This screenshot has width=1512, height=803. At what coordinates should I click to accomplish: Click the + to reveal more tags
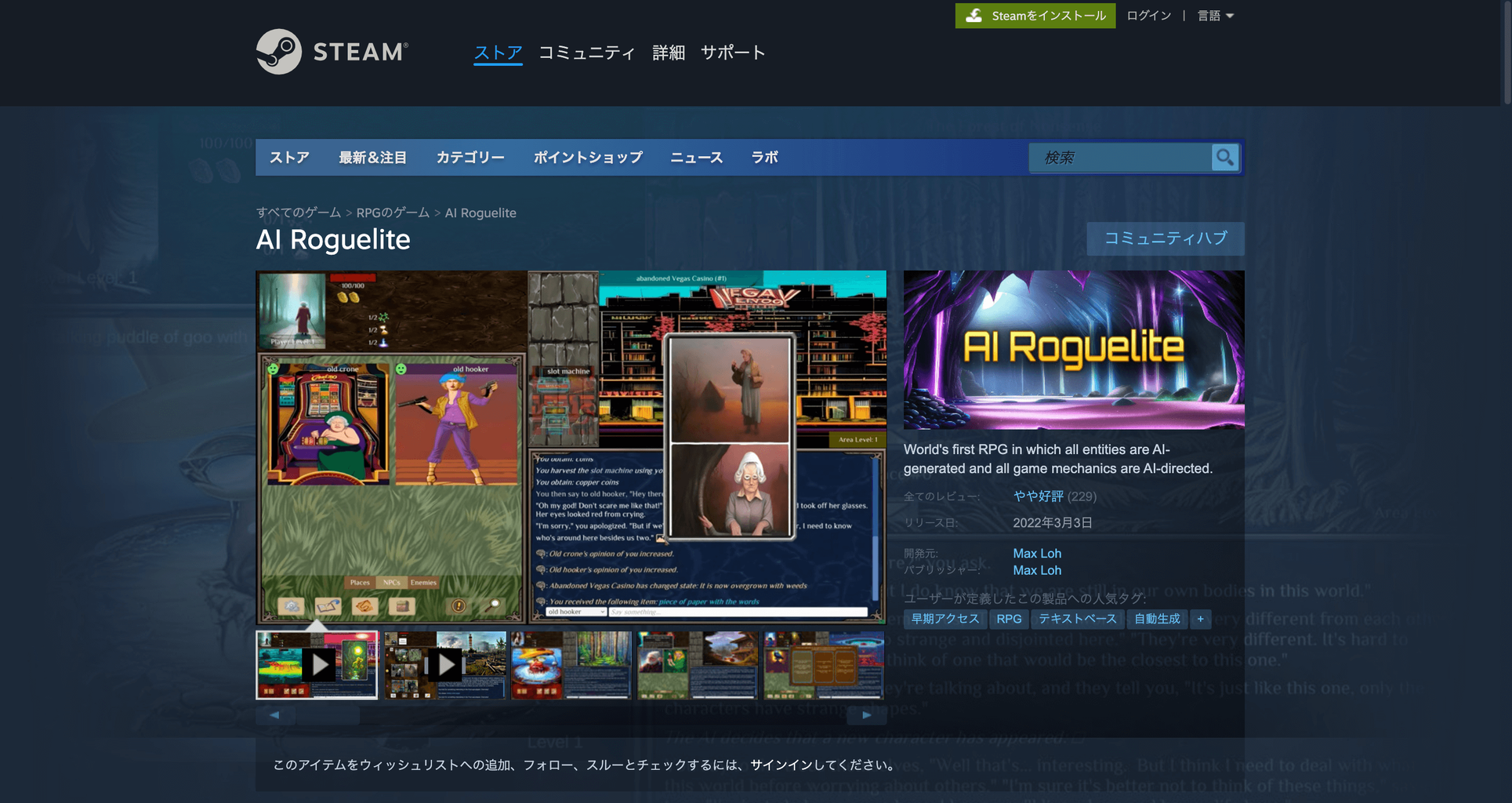1200,619
